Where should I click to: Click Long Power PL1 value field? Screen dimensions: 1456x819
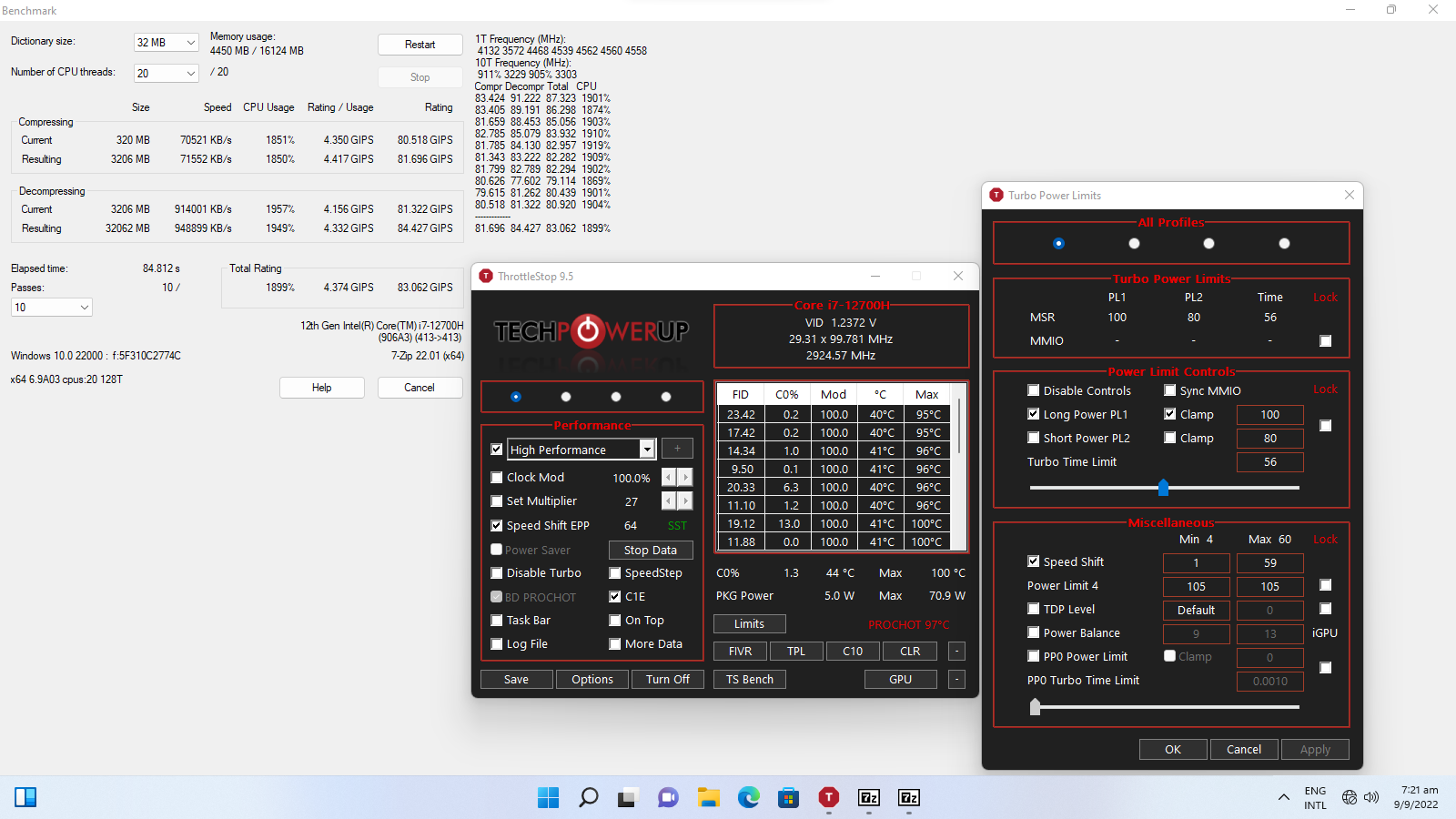pos(1270,414)
